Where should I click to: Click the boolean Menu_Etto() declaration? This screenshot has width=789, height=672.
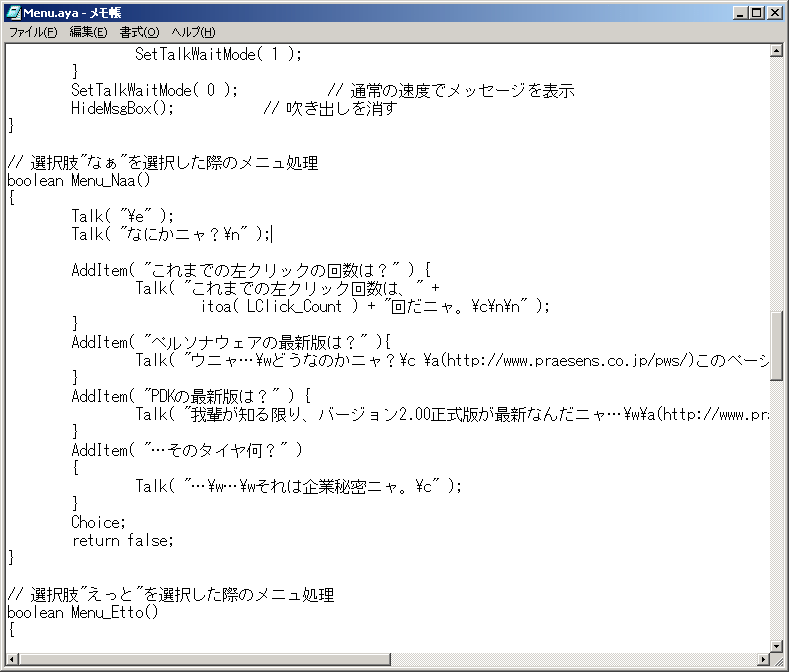(83, 613)
